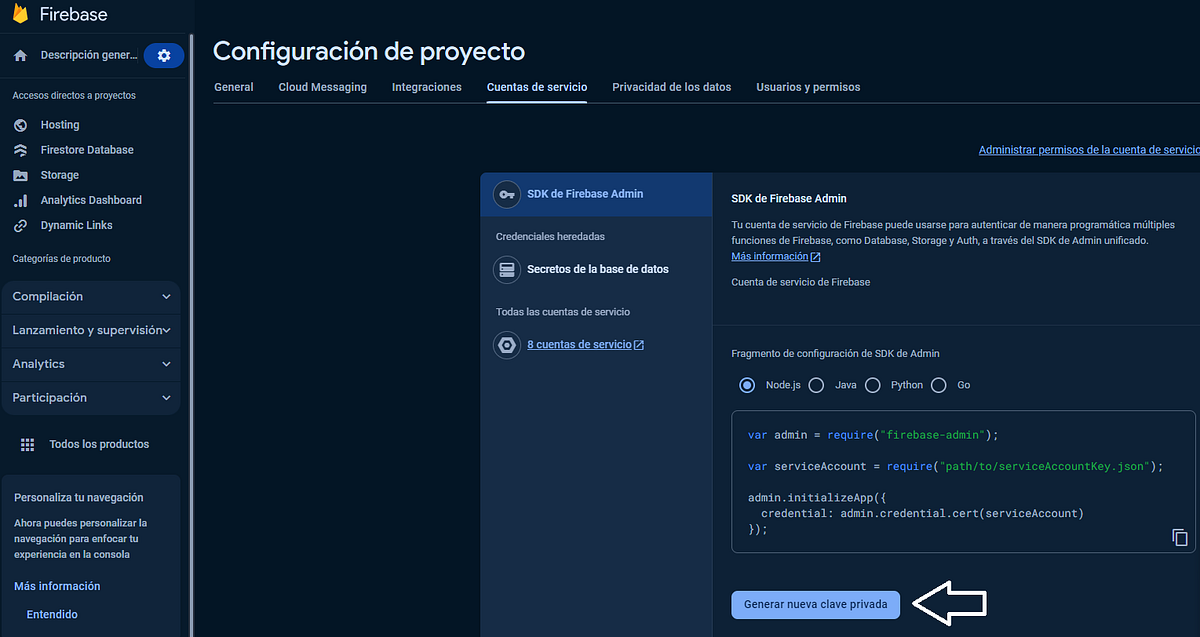Expand the Compilación category
This screenshot has height=637, width=1200.
coord(91,296)
